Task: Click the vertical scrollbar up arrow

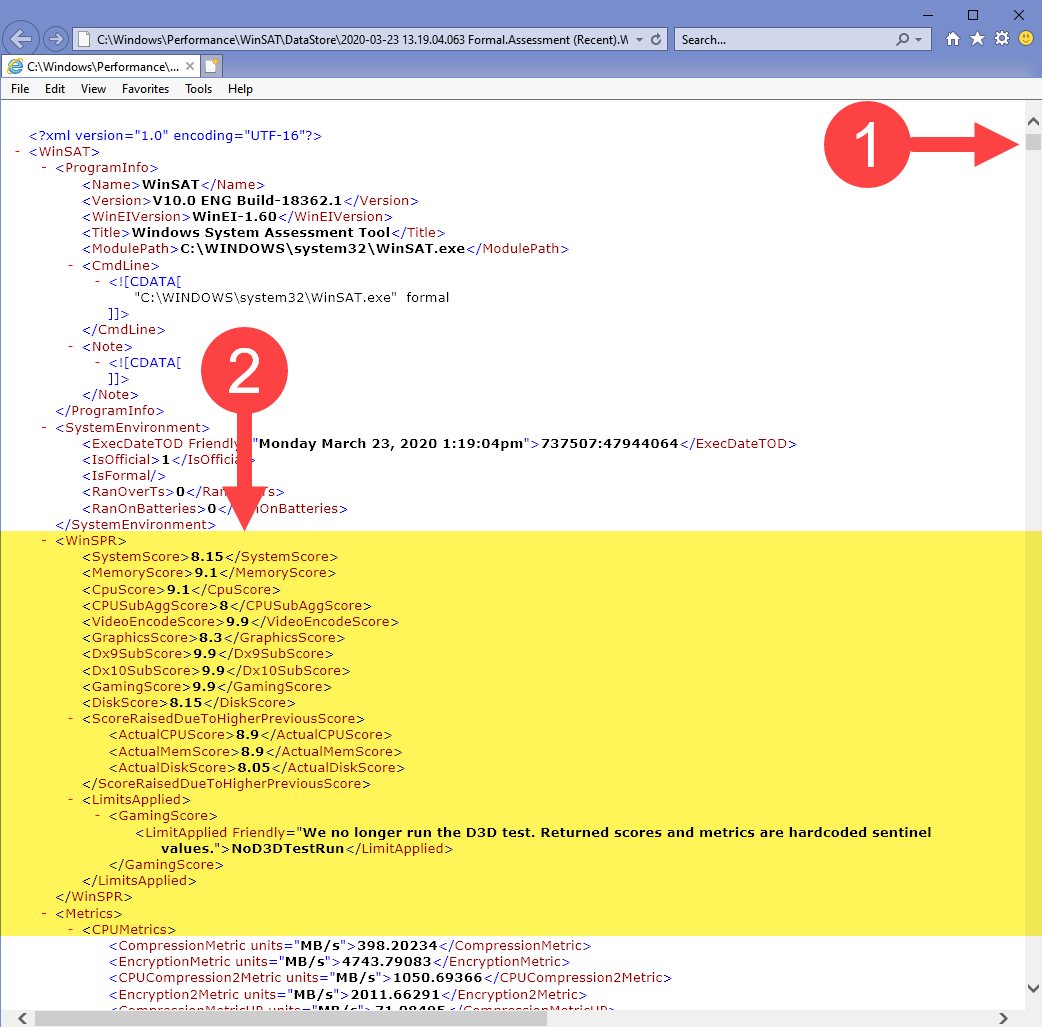Action: point(1033,121)
